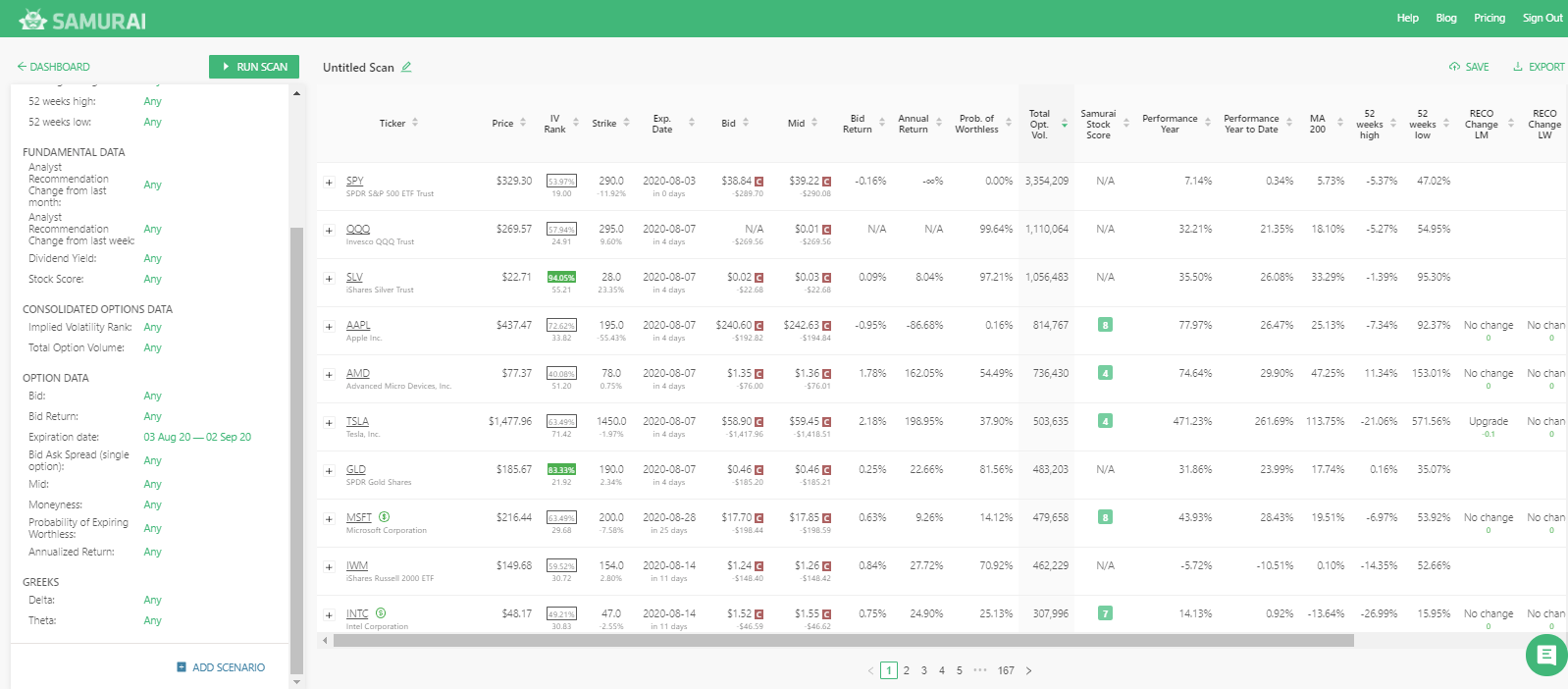Open the Help menu item
This screenshot has width=1568, height=689.
pyautogui.click(x=1407, y=18)
